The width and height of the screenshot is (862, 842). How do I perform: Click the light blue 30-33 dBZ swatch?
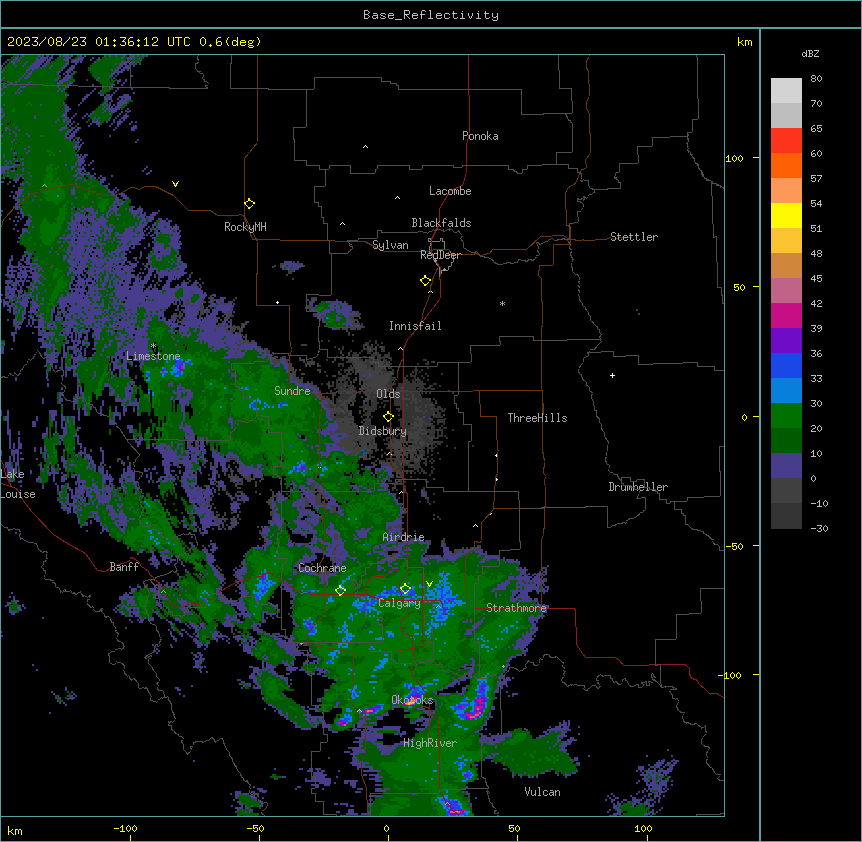tap(786, 391)
